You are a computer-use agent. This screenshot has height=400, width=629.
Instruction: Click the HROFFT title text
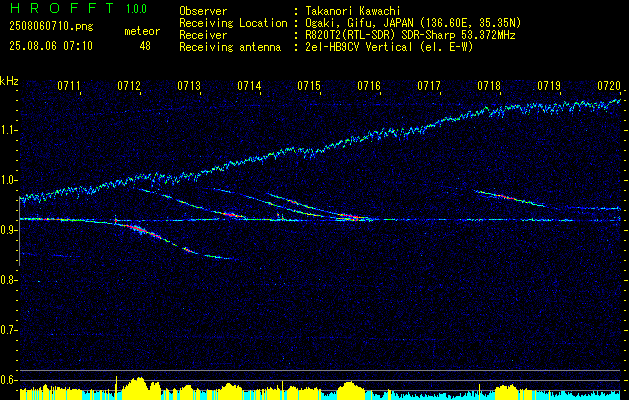[62, 8]
